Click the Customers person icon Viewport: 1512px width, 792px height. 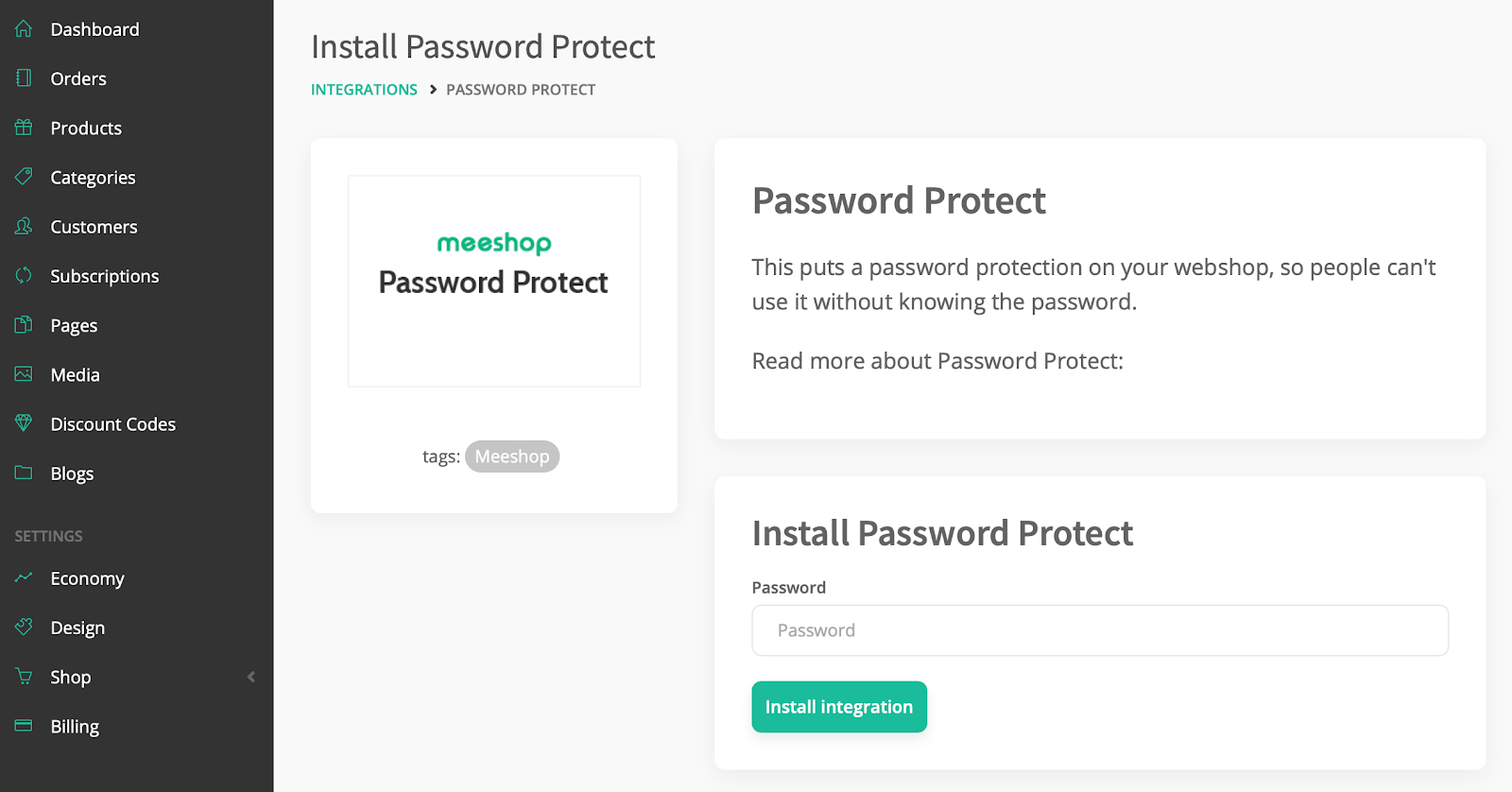pos(24,227)
